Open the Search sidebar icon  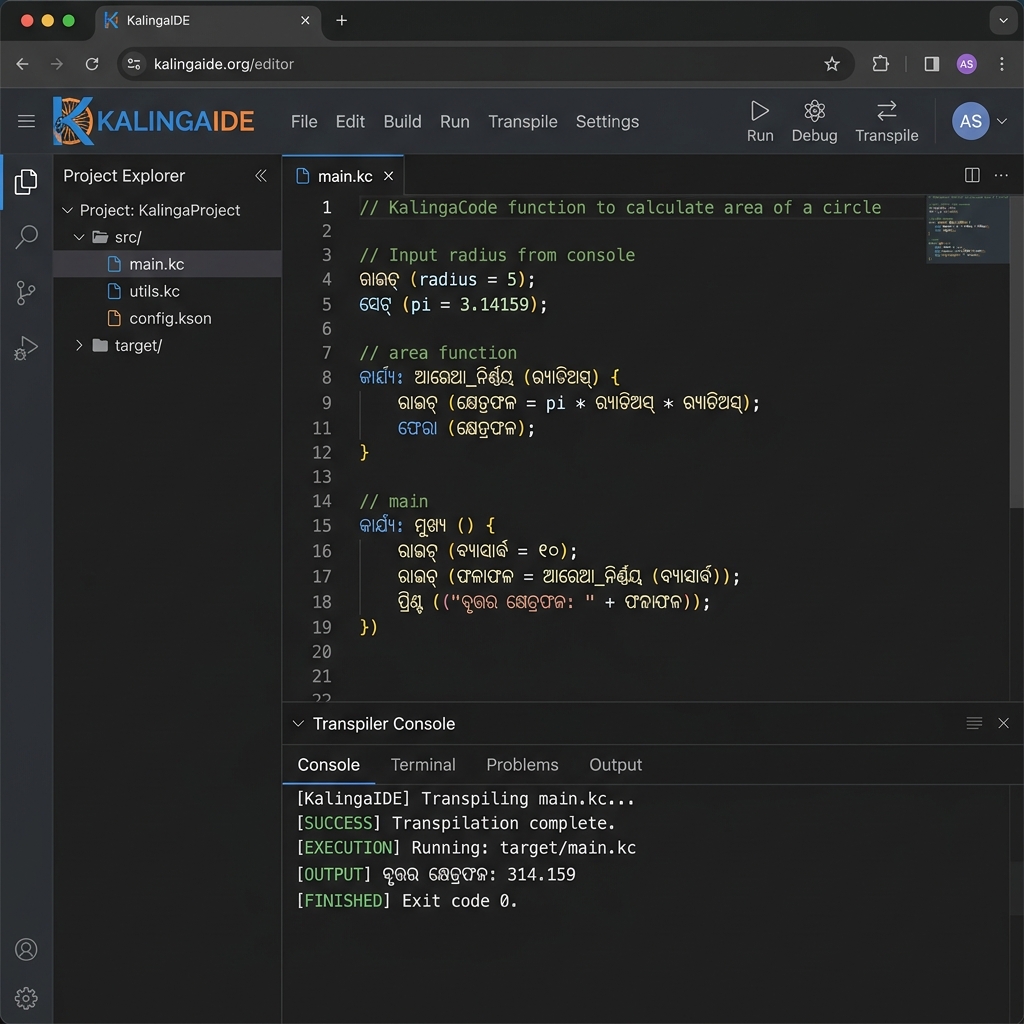tap(26, 237)
